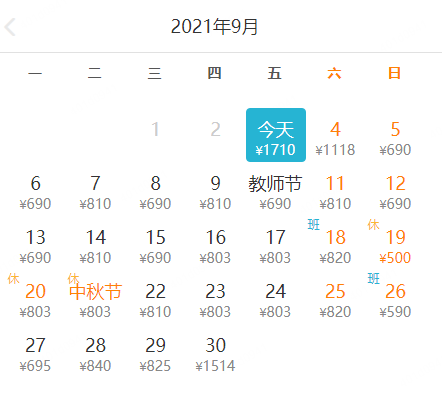The width and height of the screenshot is (442, 403).
Task: Pick September 4 priced ¥1118
Action: [x=335, y=138]
